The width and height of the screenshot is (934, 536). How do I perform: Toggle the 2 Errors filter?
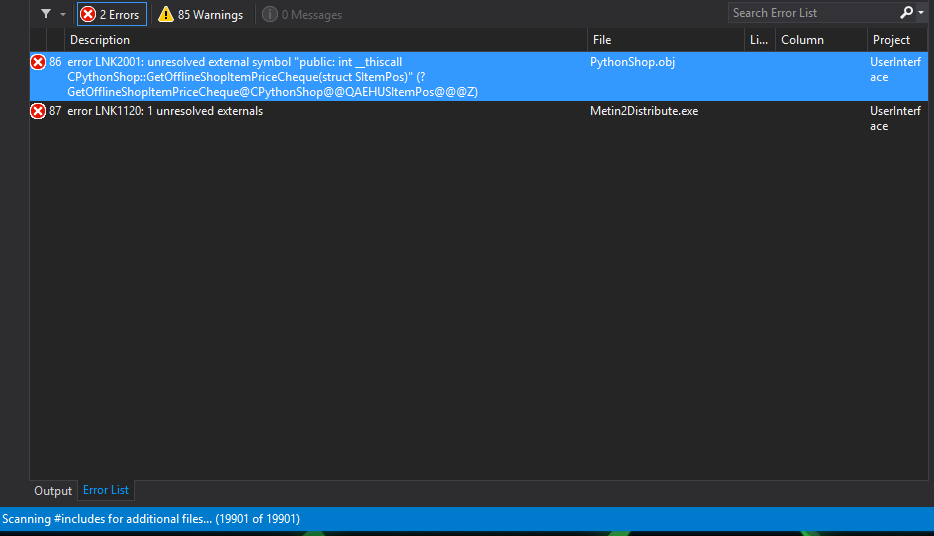pos(111,14)
